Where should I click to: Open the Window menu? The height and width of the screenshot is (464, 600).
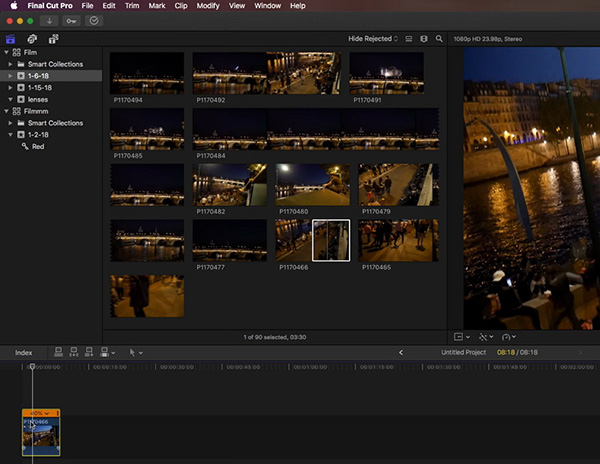267,6
